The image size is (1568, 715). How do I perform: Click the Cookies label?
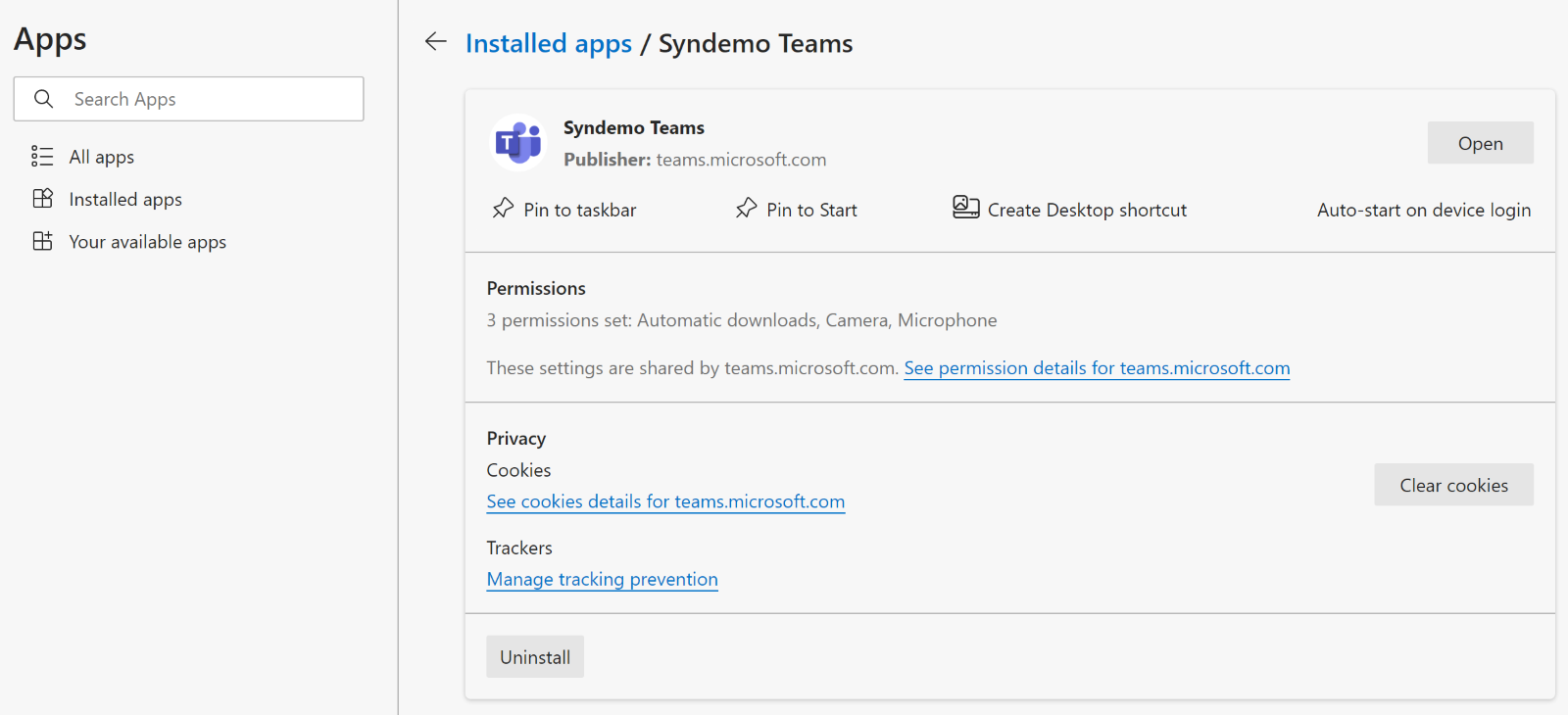coord(518,470)
